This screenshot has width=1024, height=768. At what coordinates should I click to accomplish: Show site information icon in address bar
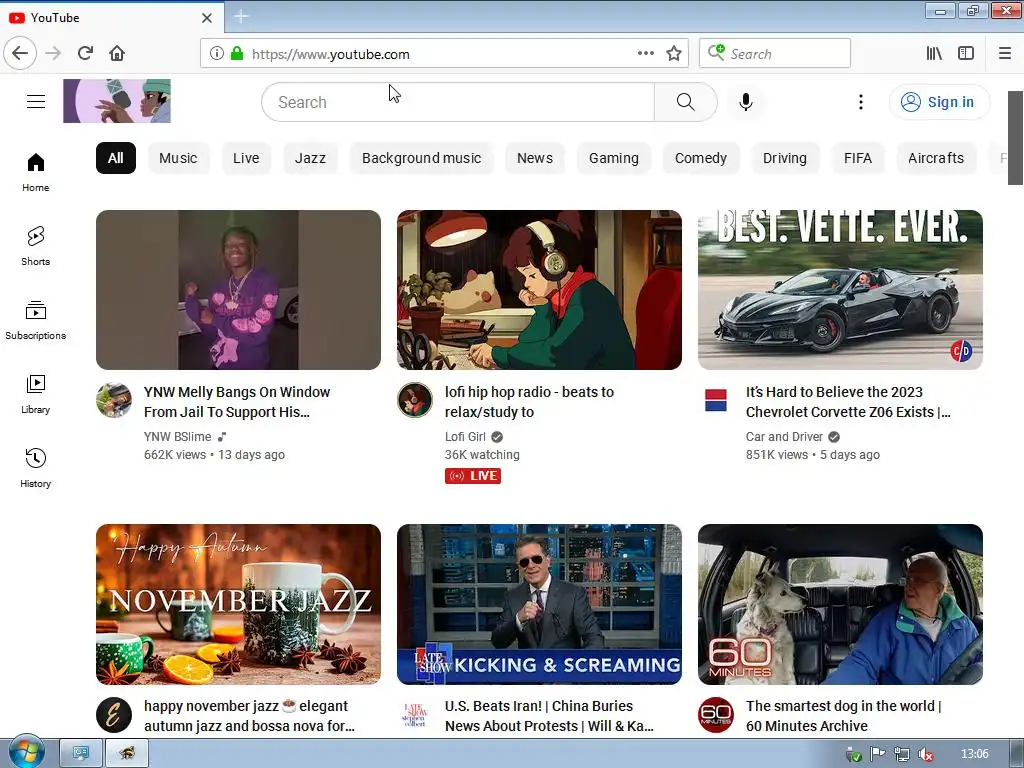(x=217, y=54)
